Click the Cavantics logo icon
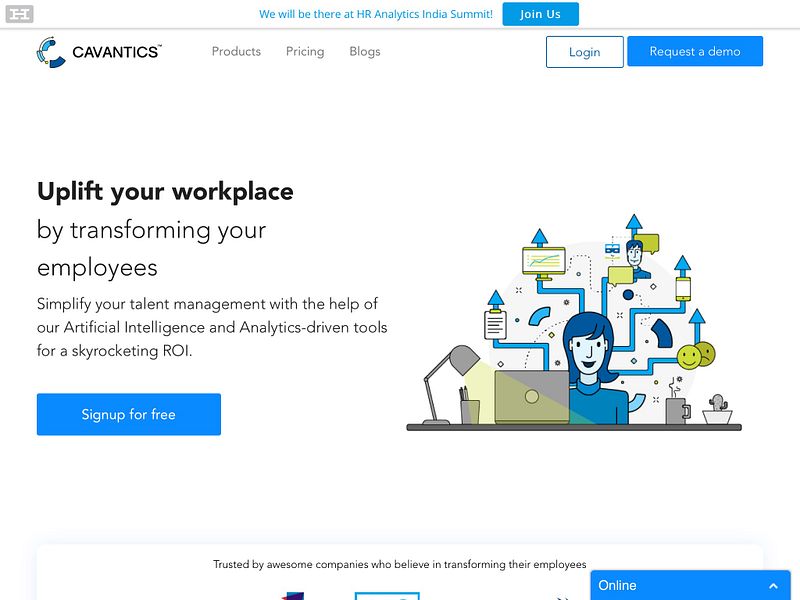Screen dimensions: 800x600 tap(51, 52)
